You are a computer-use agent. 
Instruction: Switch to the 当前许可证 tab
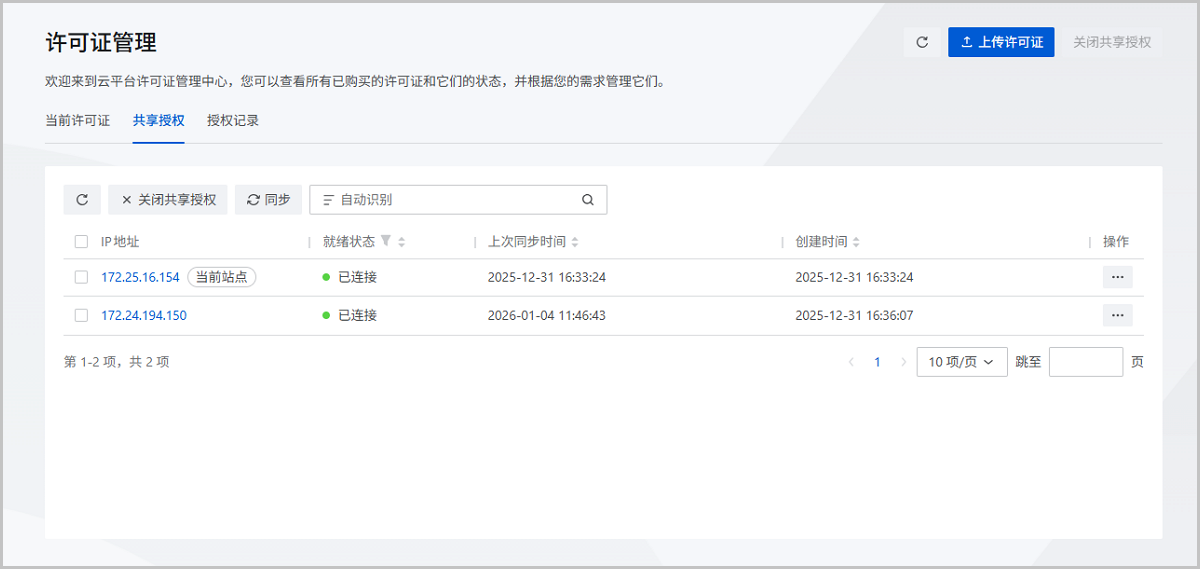[78, 120]
